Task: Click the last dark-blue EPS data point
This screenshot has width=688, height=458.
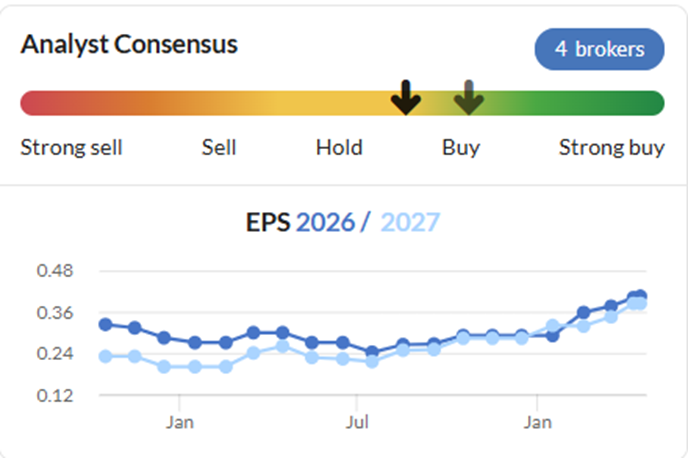Action: tap(640, 296)
